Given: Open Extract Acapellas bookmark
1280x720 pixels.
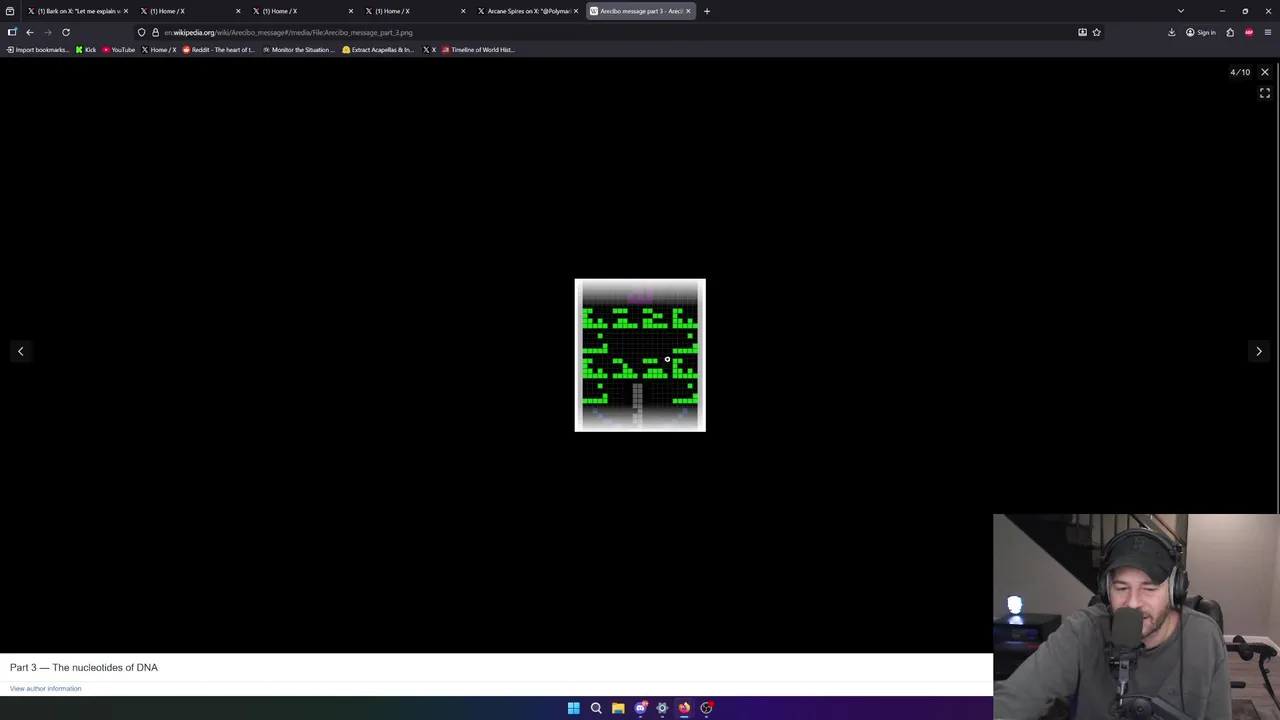Looking at the screenshot, I should click(378, 49).
